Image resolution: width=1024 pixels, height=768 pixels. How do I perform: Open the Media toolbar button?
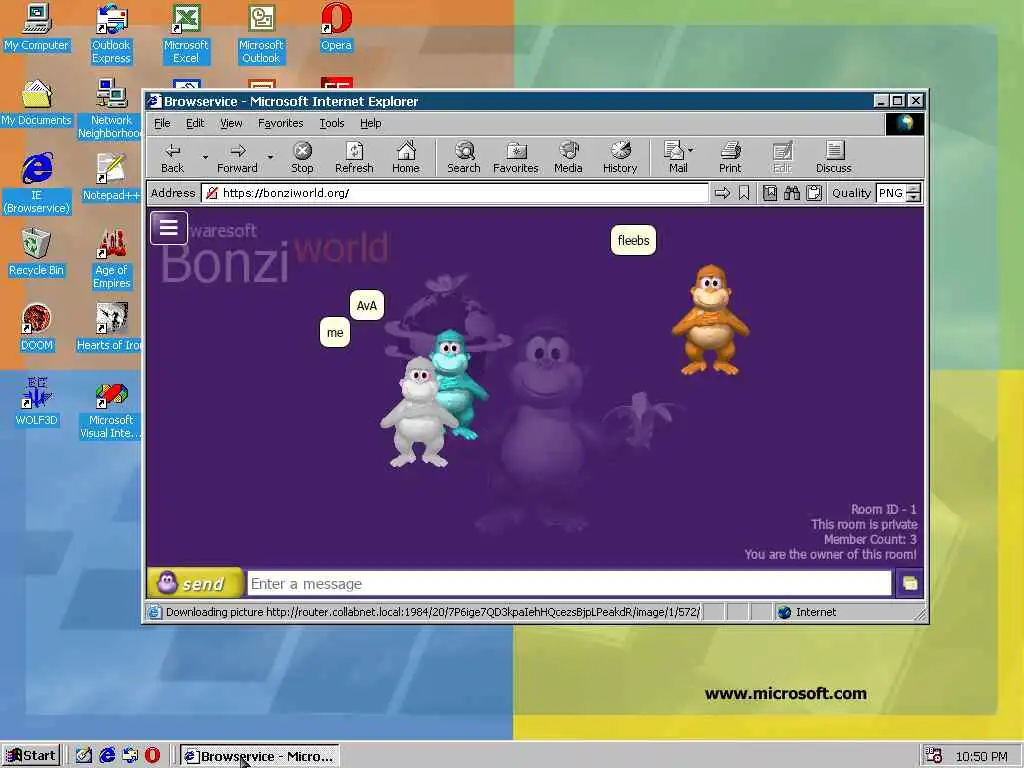pos(568,157)
